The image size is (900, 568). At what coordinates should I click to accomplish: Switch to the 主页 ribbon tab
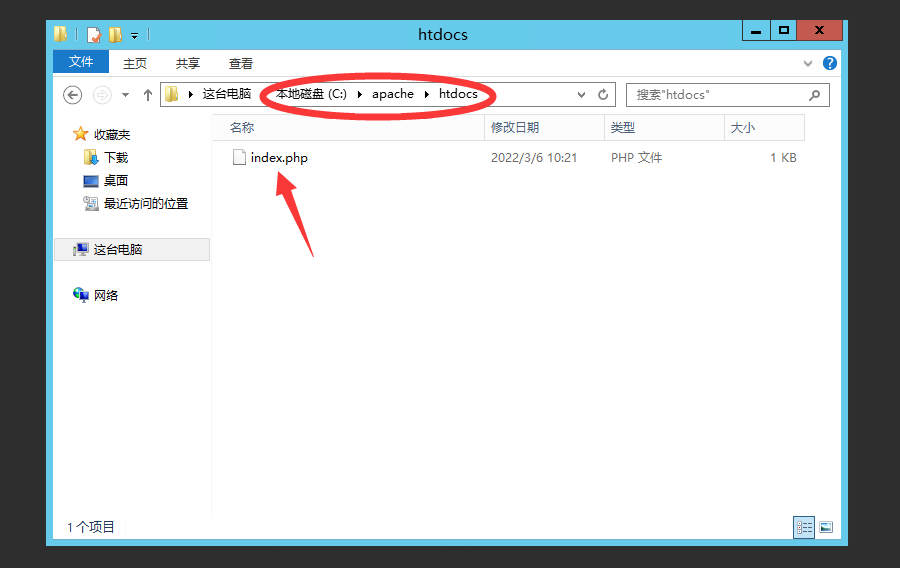135,63
